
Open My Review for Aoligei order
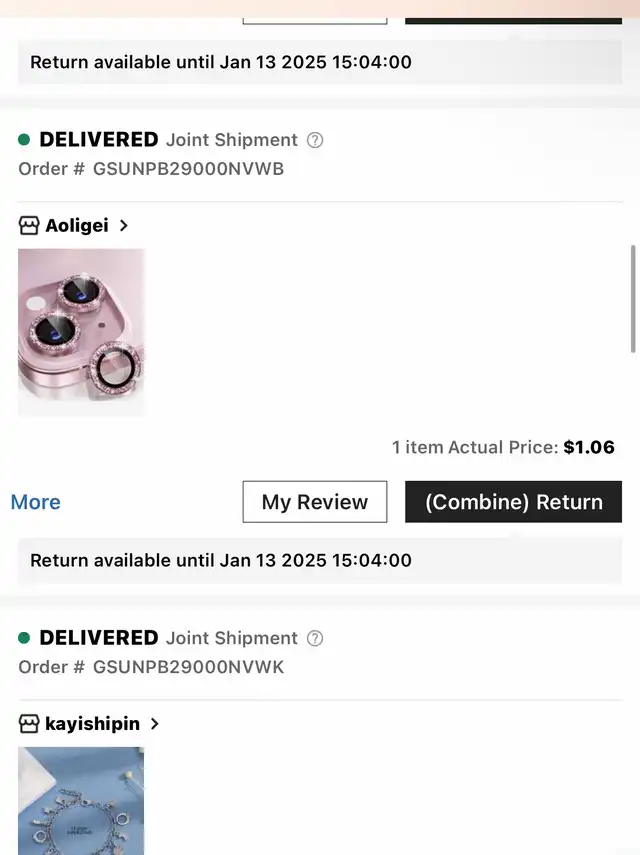[314, 502]
